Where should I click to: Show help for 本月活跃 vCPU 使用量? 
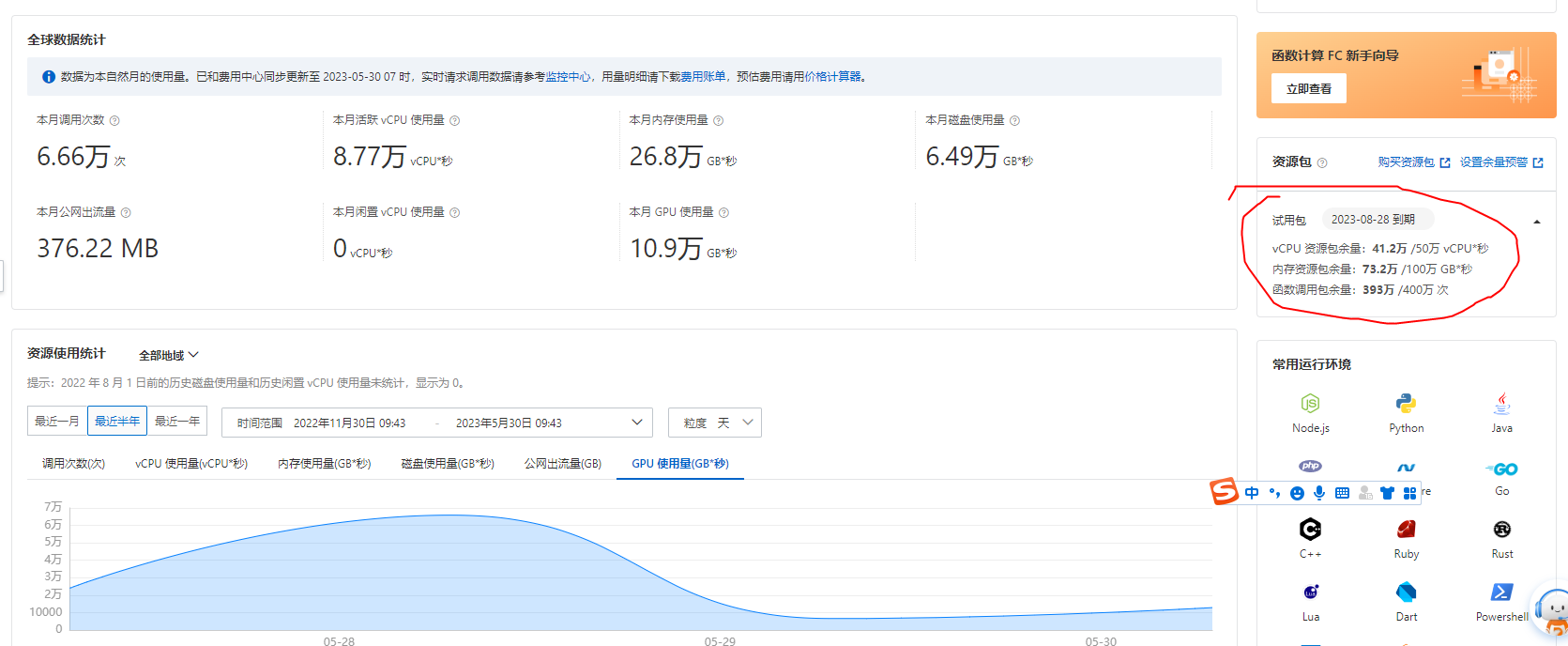pyautogui.click(x=454, y=121)
